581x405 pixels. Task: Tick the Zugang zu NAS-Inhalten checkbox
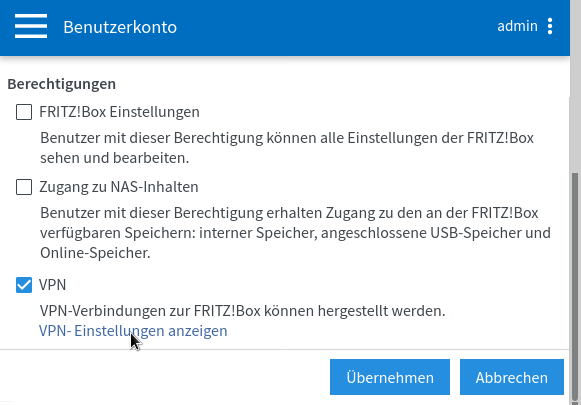coord(24,187)
